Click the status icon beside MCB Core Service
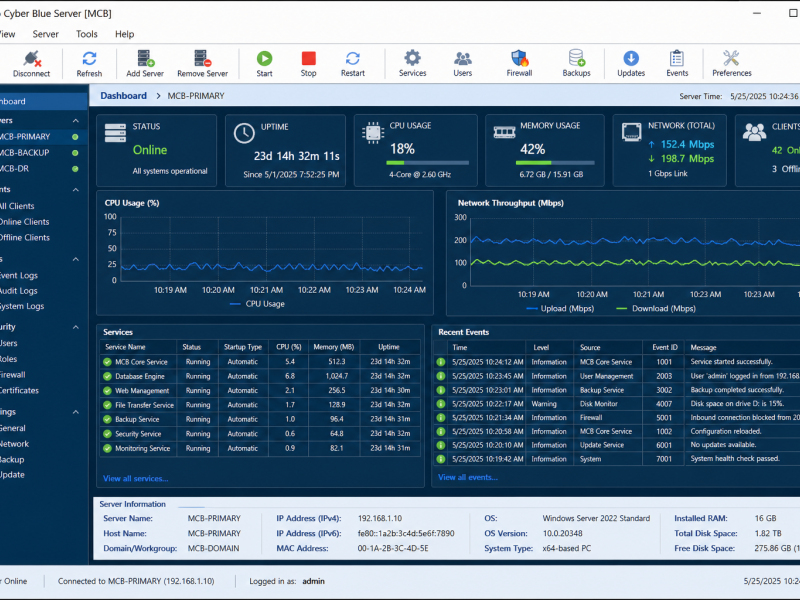 point(107,362)
